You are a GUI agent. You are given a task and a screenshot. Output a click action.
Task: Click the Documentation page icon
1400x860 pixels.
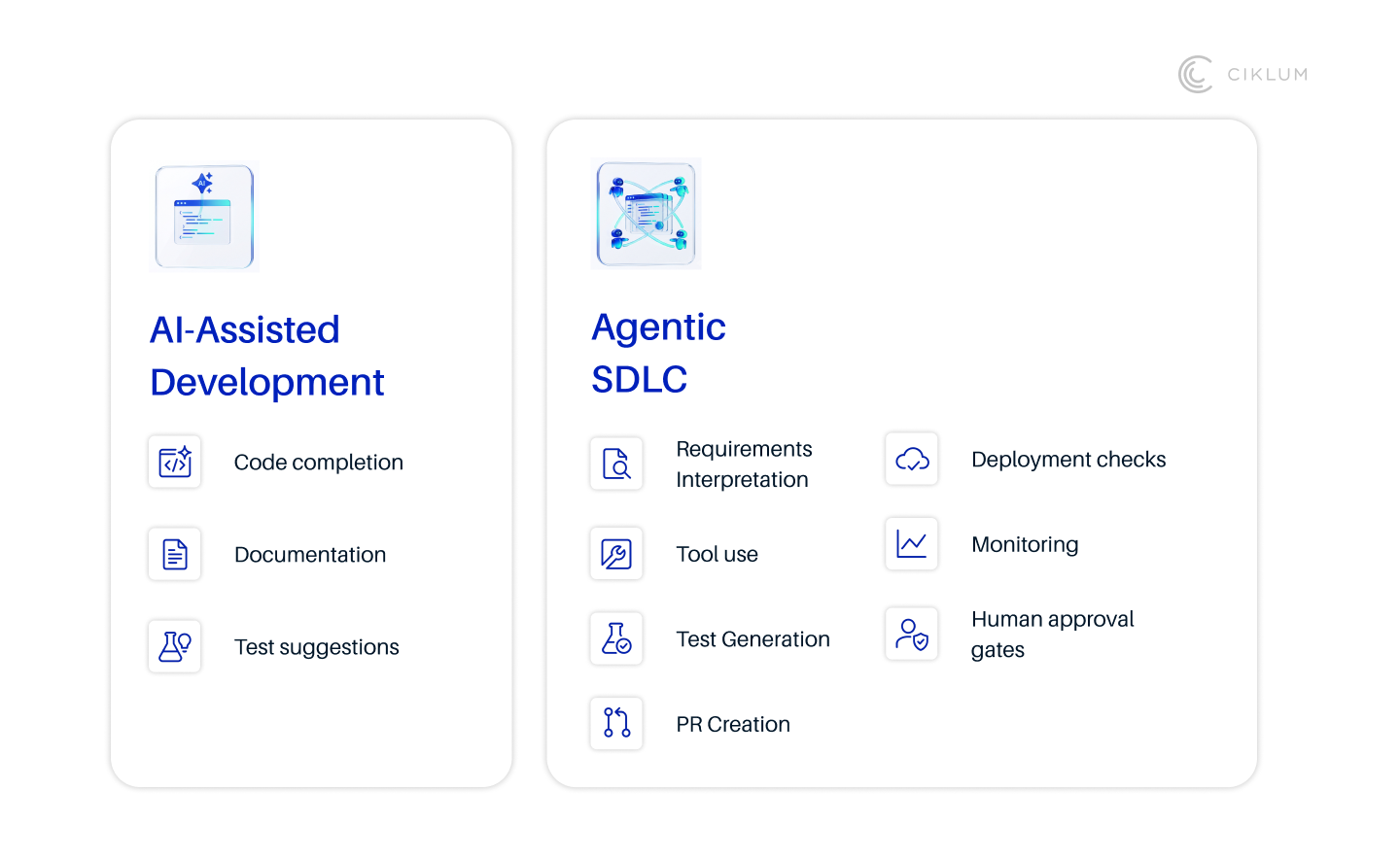(175, 554)
